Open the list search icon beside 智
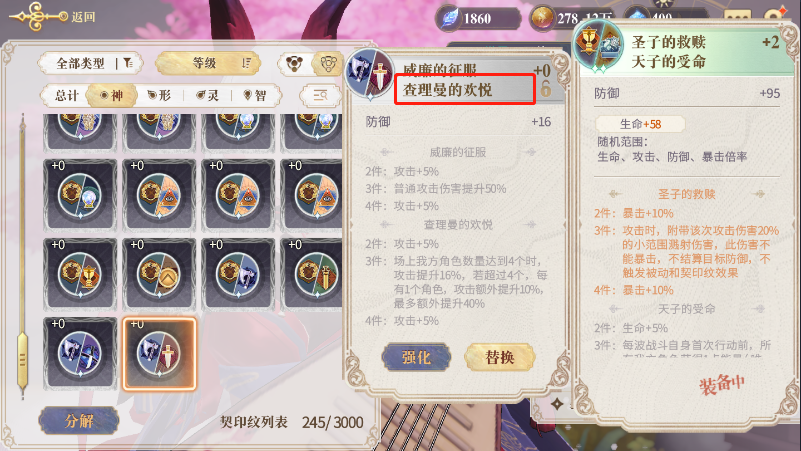Viewport: 801px width, 451px height. [320, 95]
